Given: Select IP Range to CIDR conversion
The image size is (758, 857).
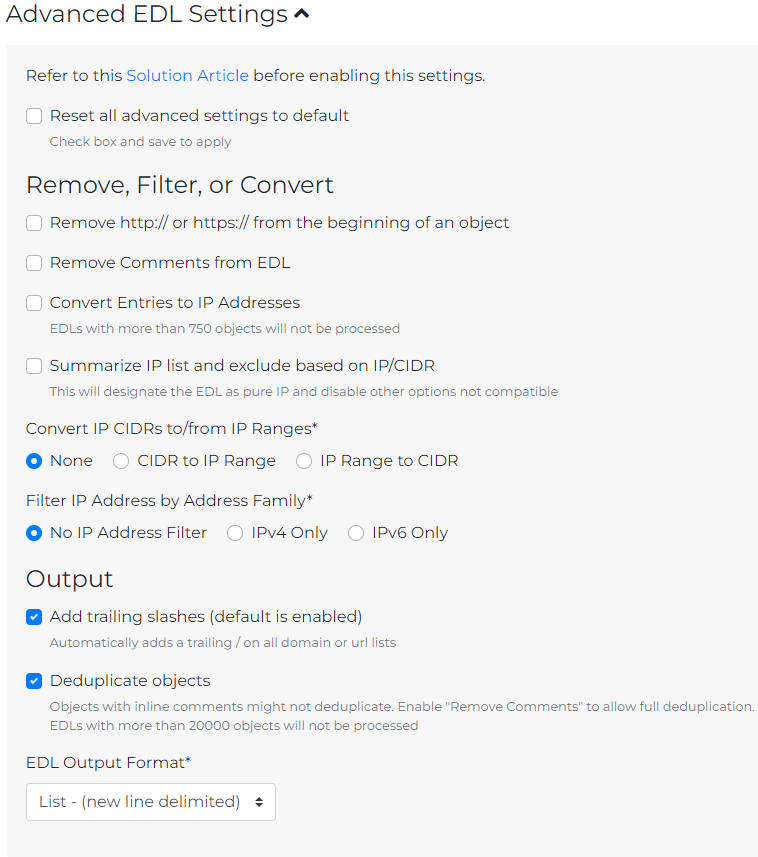Looking at the screenshot, I should pos(303,460).
